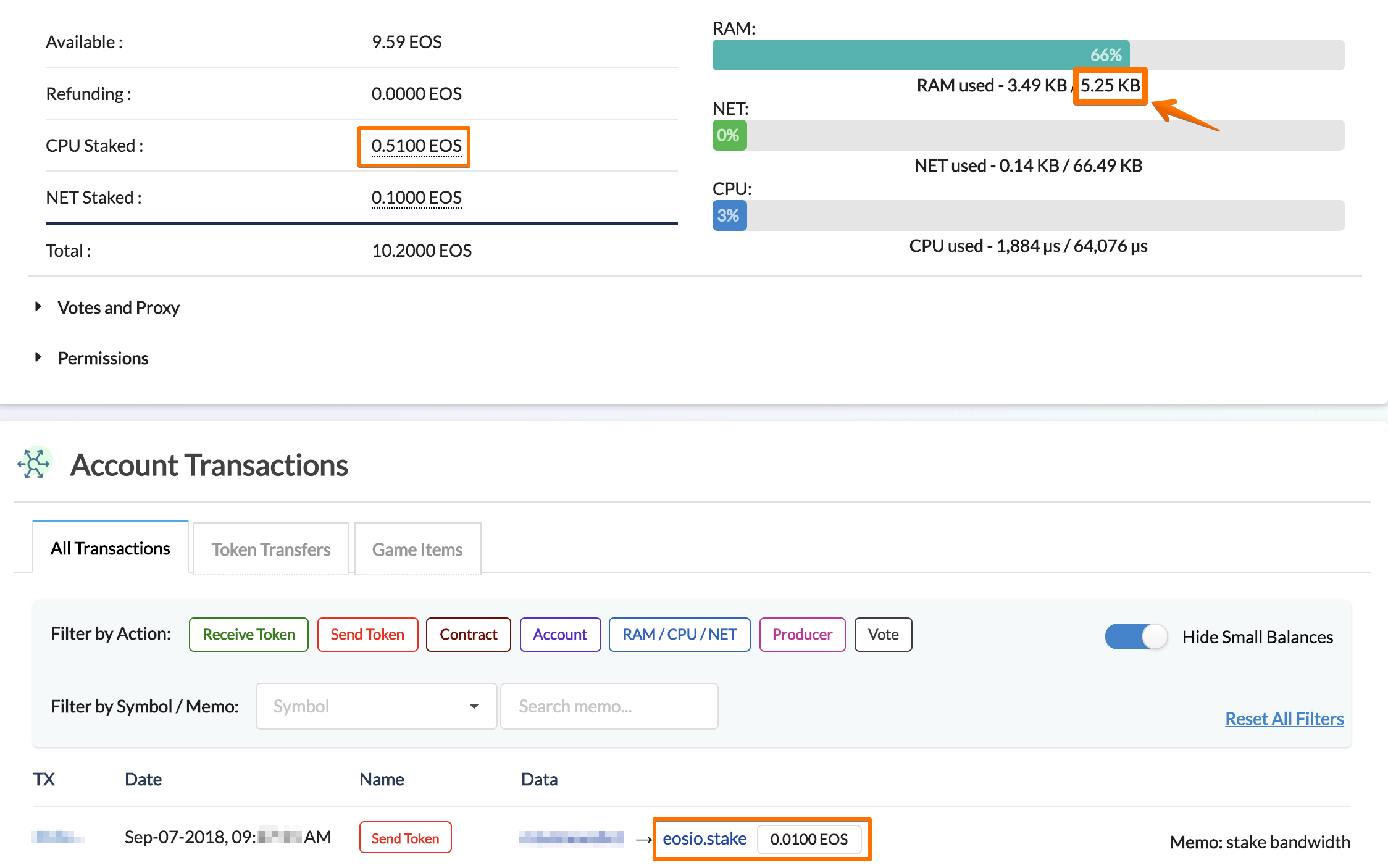Viewport: 1388px width, 868px height.
Task: Toggle Hide Small Balances switch
Action: point(1136,636)
